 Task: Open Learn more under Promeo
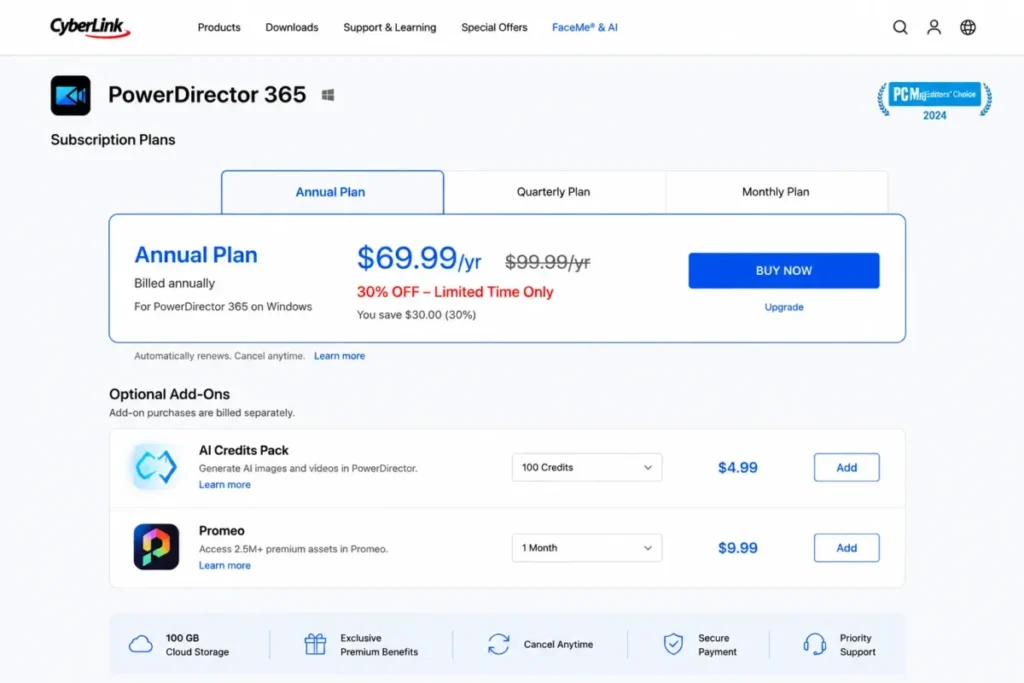(x=225, y=565)
